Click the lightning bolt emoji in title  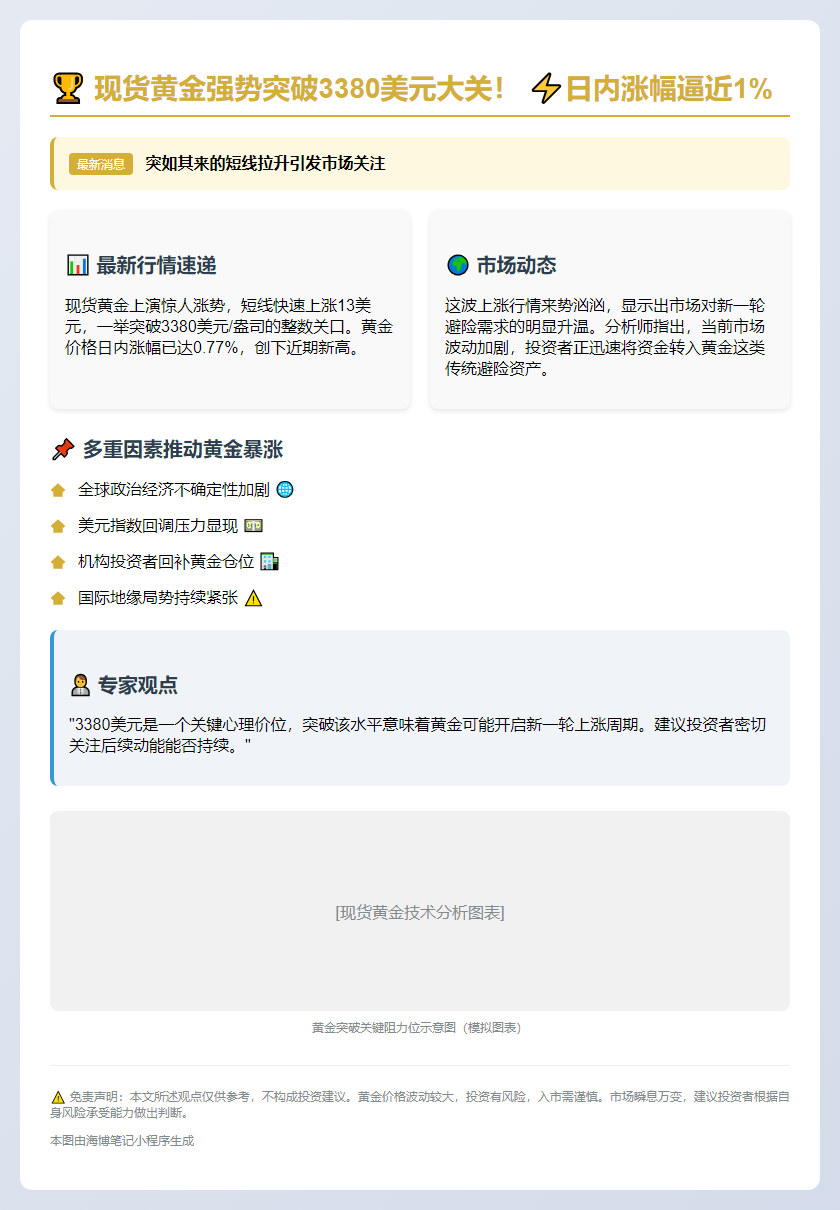(546, 89)
